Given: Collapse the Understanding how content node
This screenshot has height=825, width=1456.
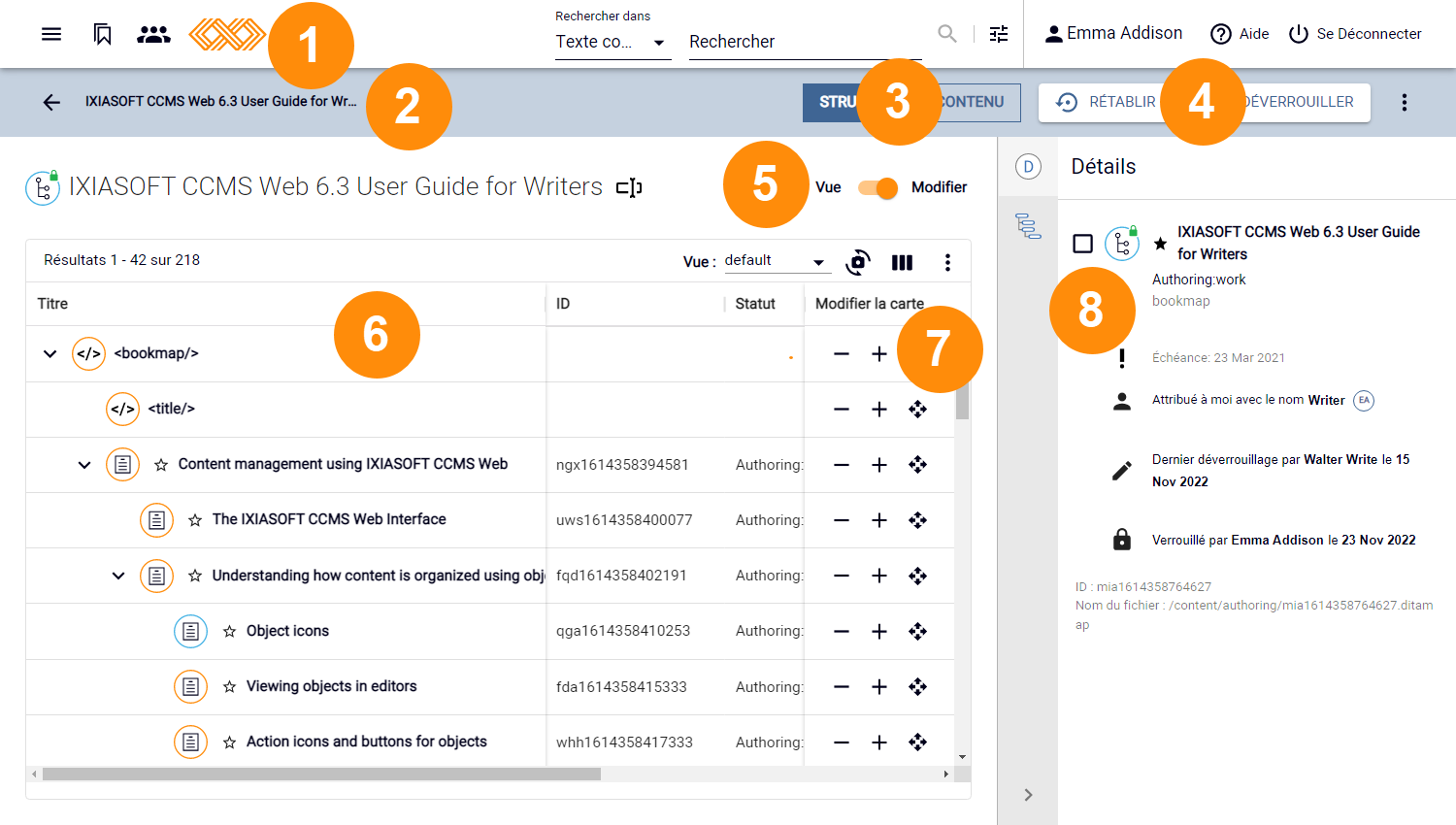Looking at the screenshot, I should [x=118, y=576].
